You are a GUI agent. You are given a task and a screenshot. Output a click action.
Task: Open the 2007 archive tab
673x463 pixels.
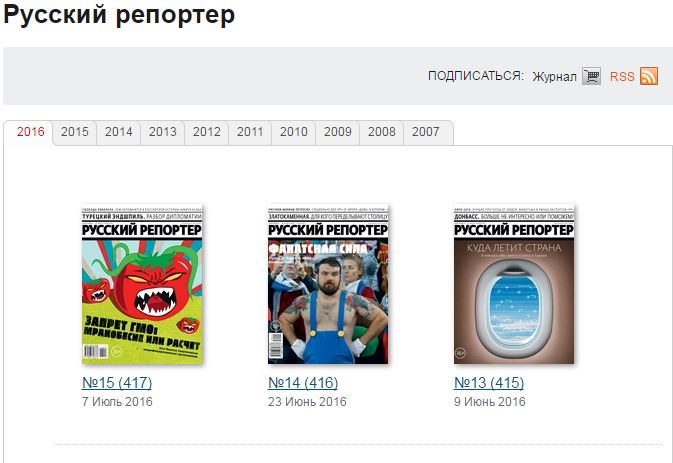[426, 132]
